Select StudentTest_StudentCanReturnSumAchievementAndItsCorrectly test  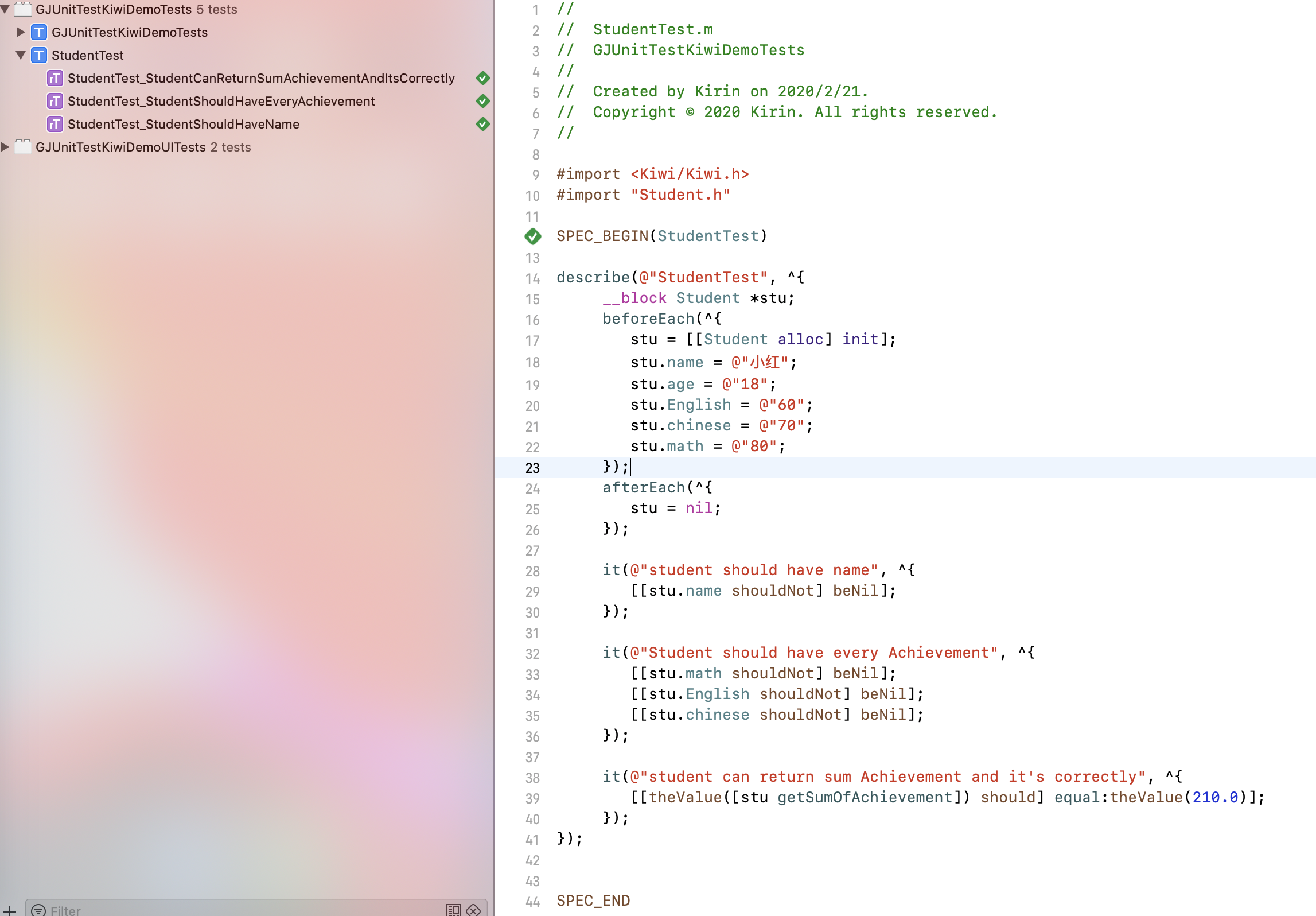[261, 78]
